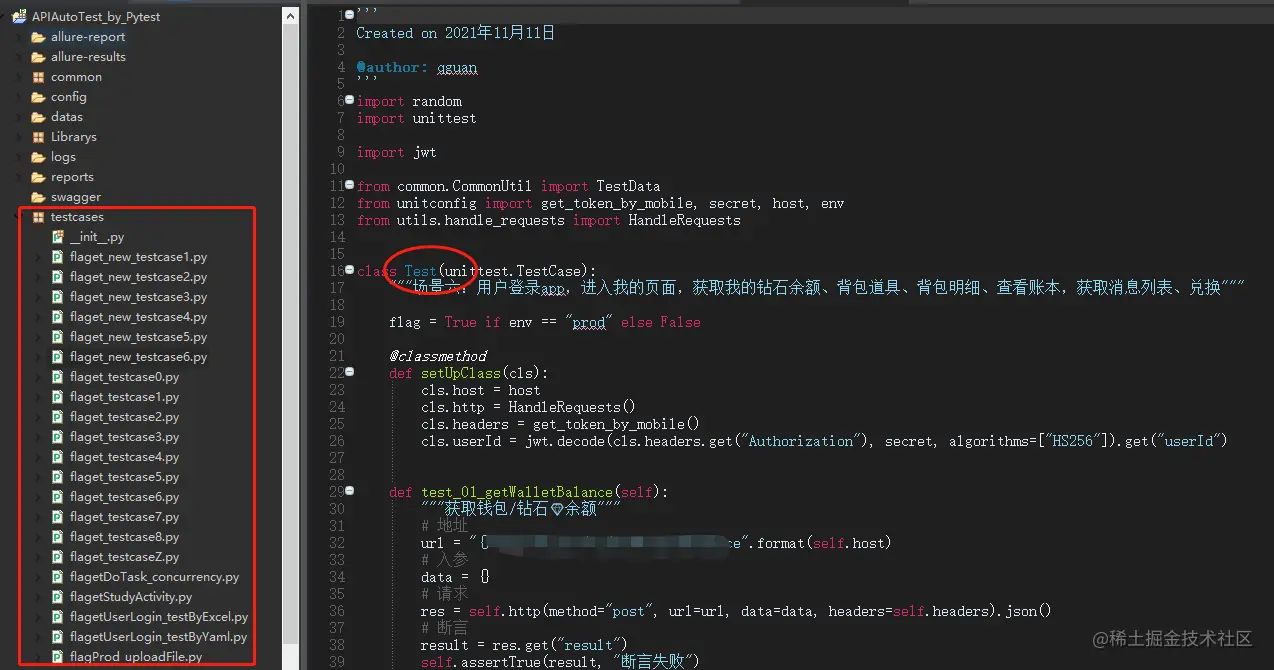Viewport: 1274px width, 670px height.
Task: Expand the common package node
Action: tap(19, 77)
